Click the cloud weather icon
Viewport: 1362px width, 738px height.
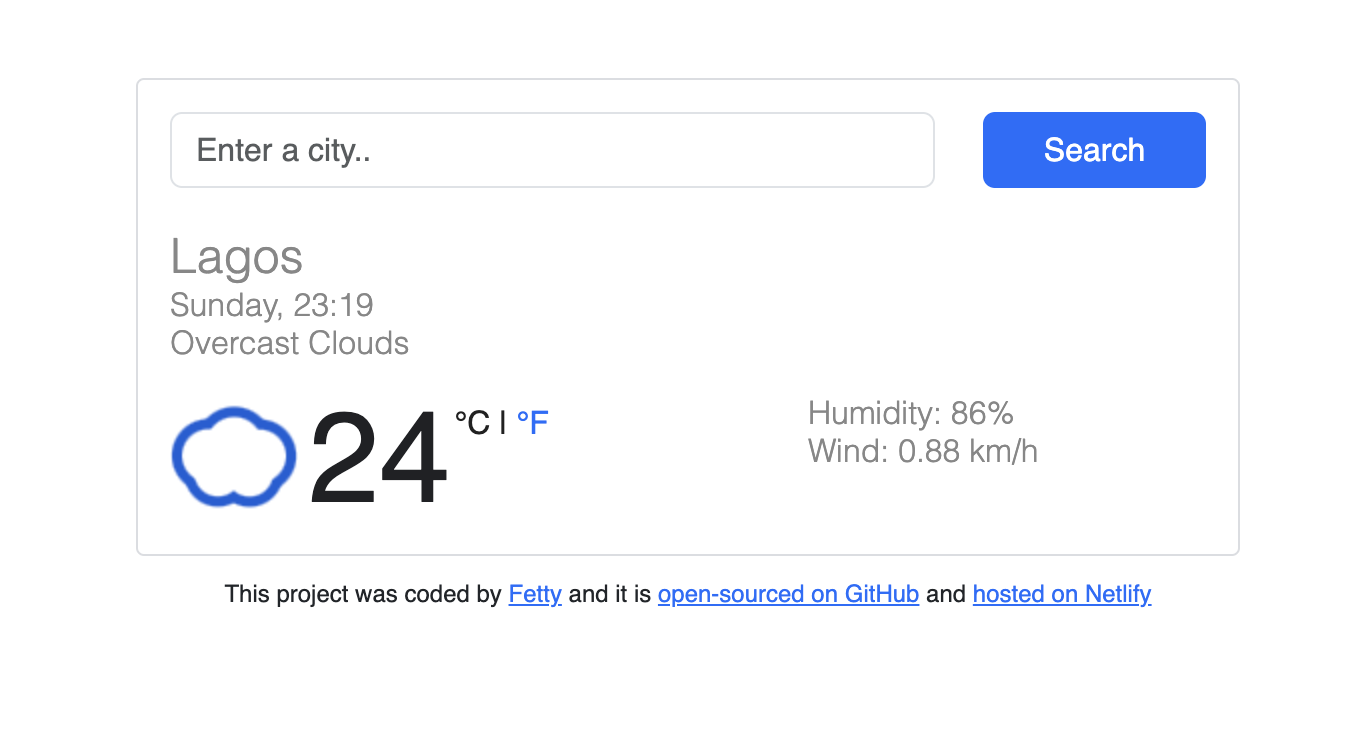233,457
